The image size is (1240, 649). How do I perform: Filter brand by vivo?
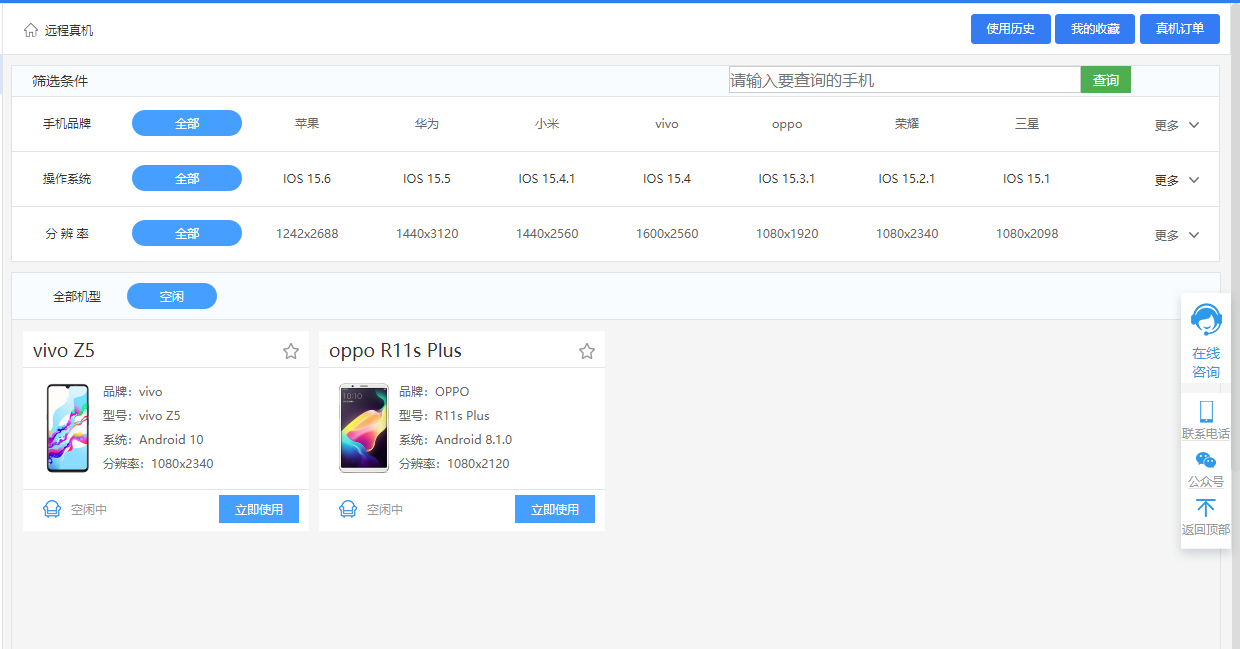pyautogui.click(x=667, y=124)
